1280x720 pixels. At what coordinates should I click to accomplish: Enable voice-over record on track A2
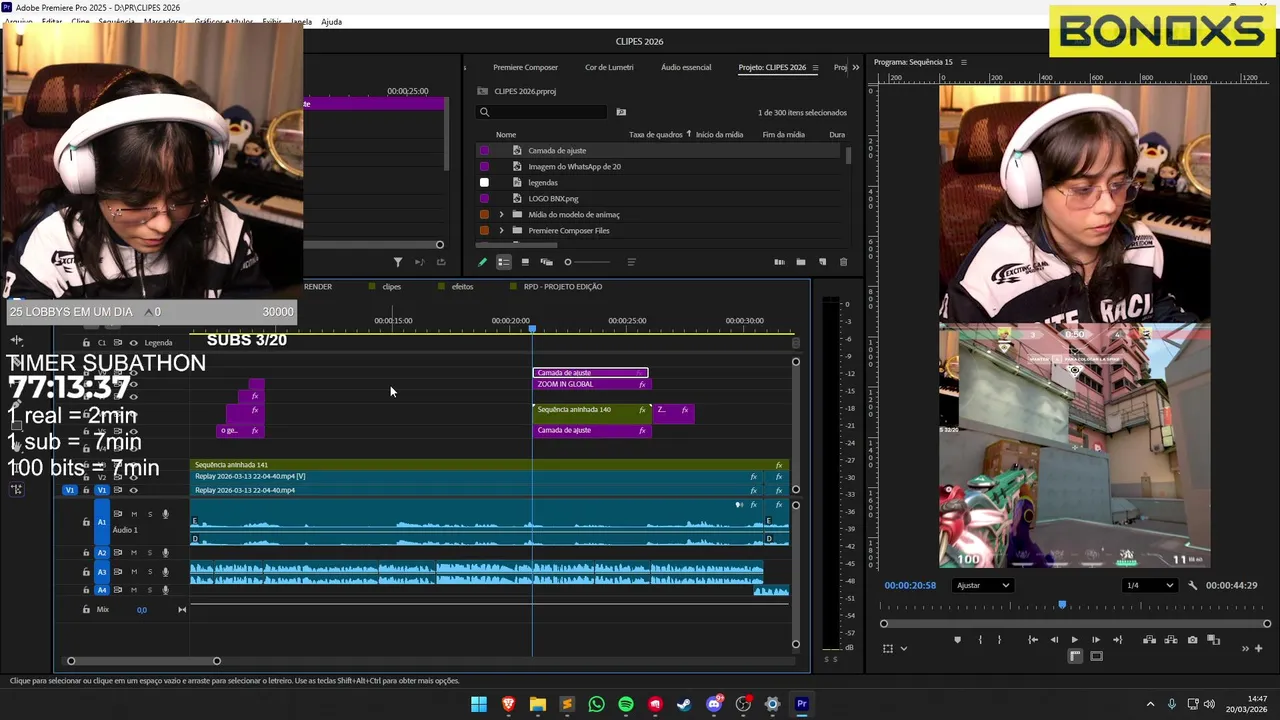point(165,553)
